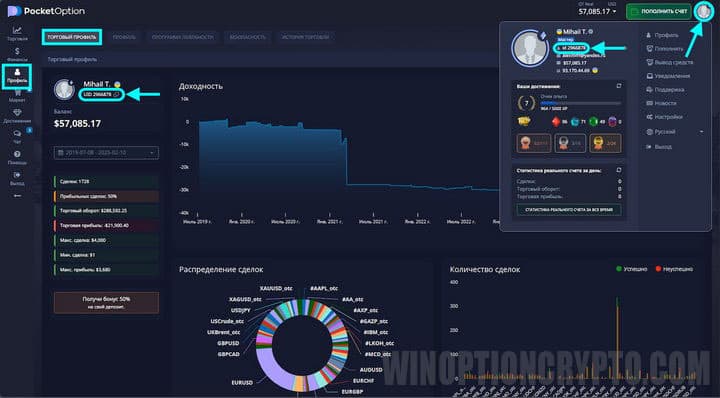Open the Trading chart sidebar icon

point(17,30)
